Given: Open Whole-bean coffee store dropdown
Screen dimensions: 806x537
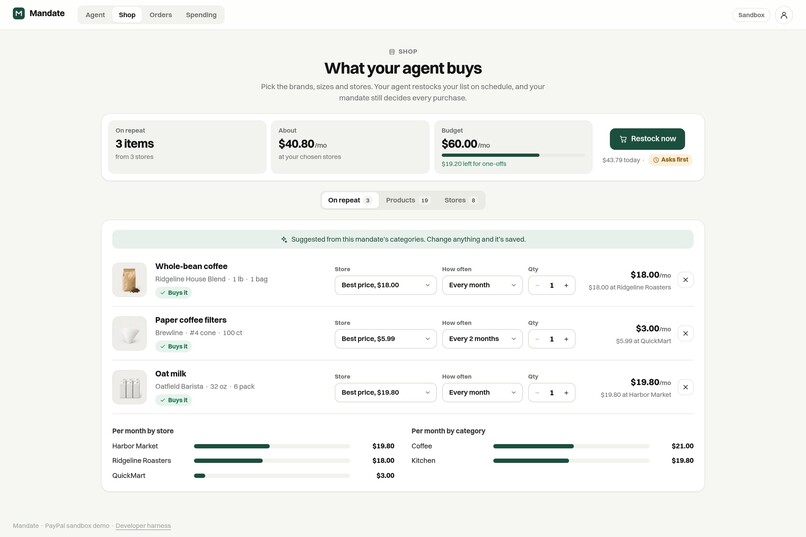Looking at the screenshot, I should tap(386, 285).
